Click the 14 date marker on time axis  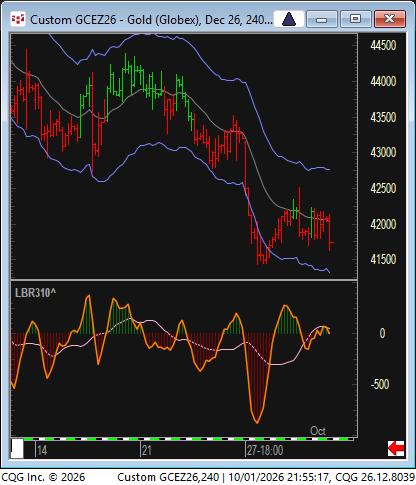pyautogui.click(x=42, y=451)
